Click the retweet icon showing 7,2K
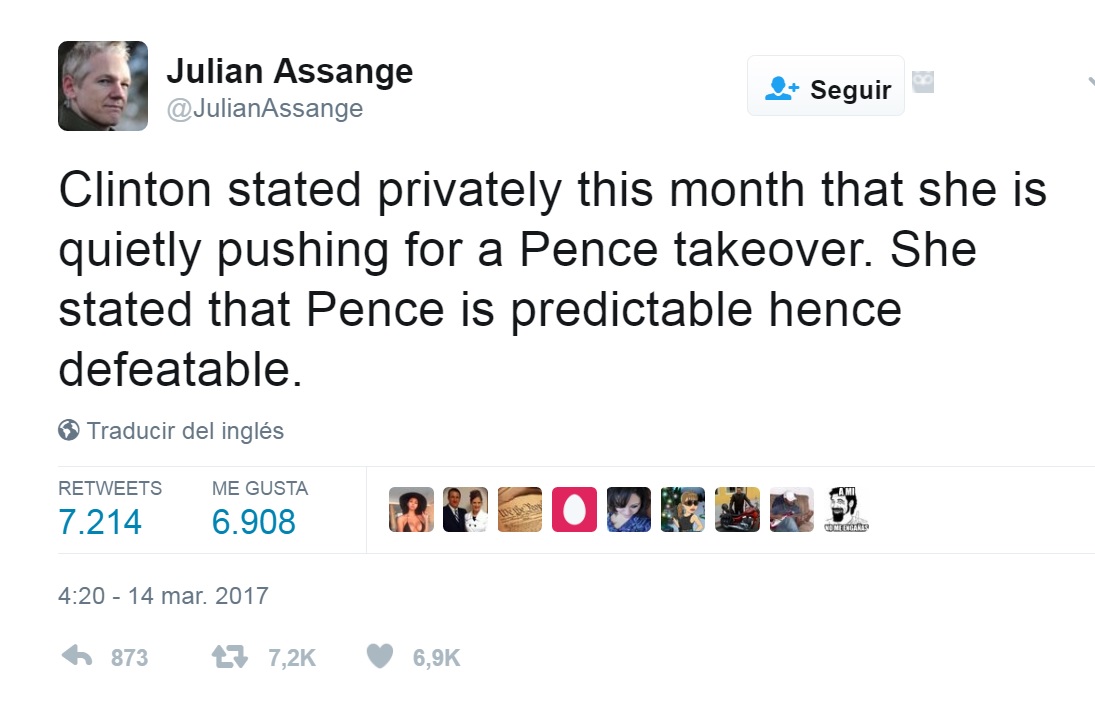The image size is (1095, 701). 230,656
